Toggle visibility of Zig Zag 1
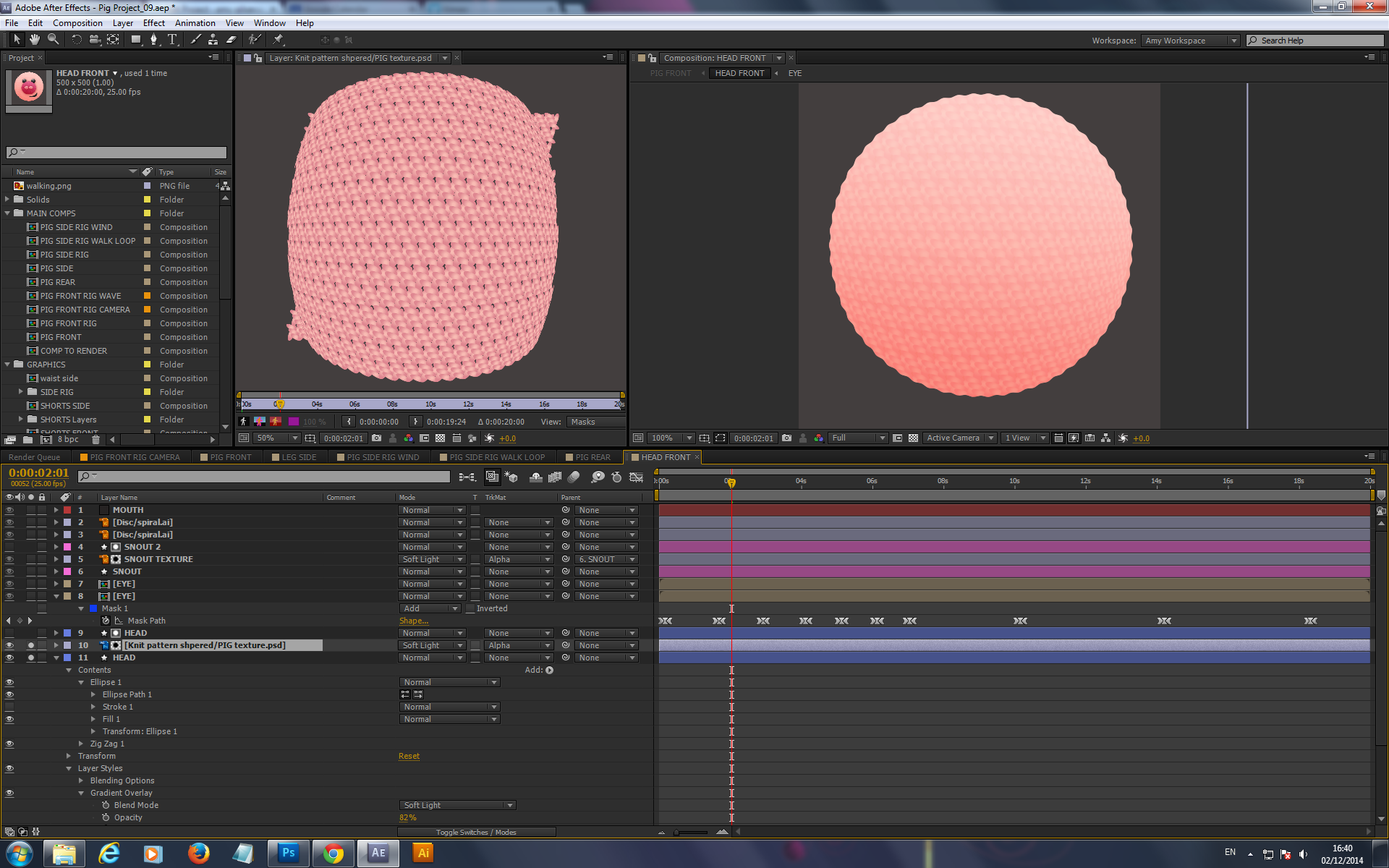Viewport: 1389px width, 868px height. pos(9,744)
